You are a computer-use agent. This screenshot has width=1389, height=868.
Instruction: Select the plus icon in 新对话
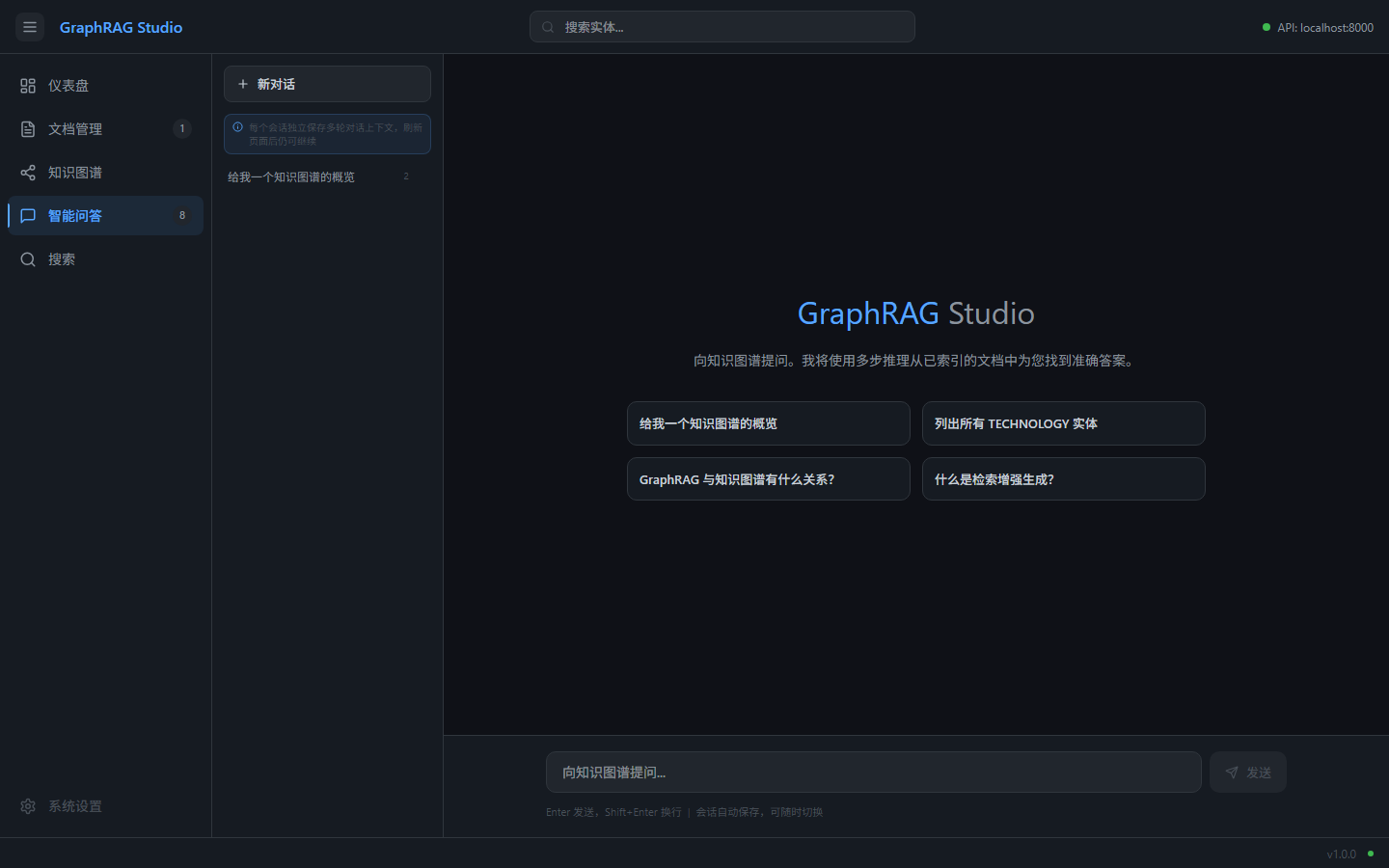(x=243, y=84)
